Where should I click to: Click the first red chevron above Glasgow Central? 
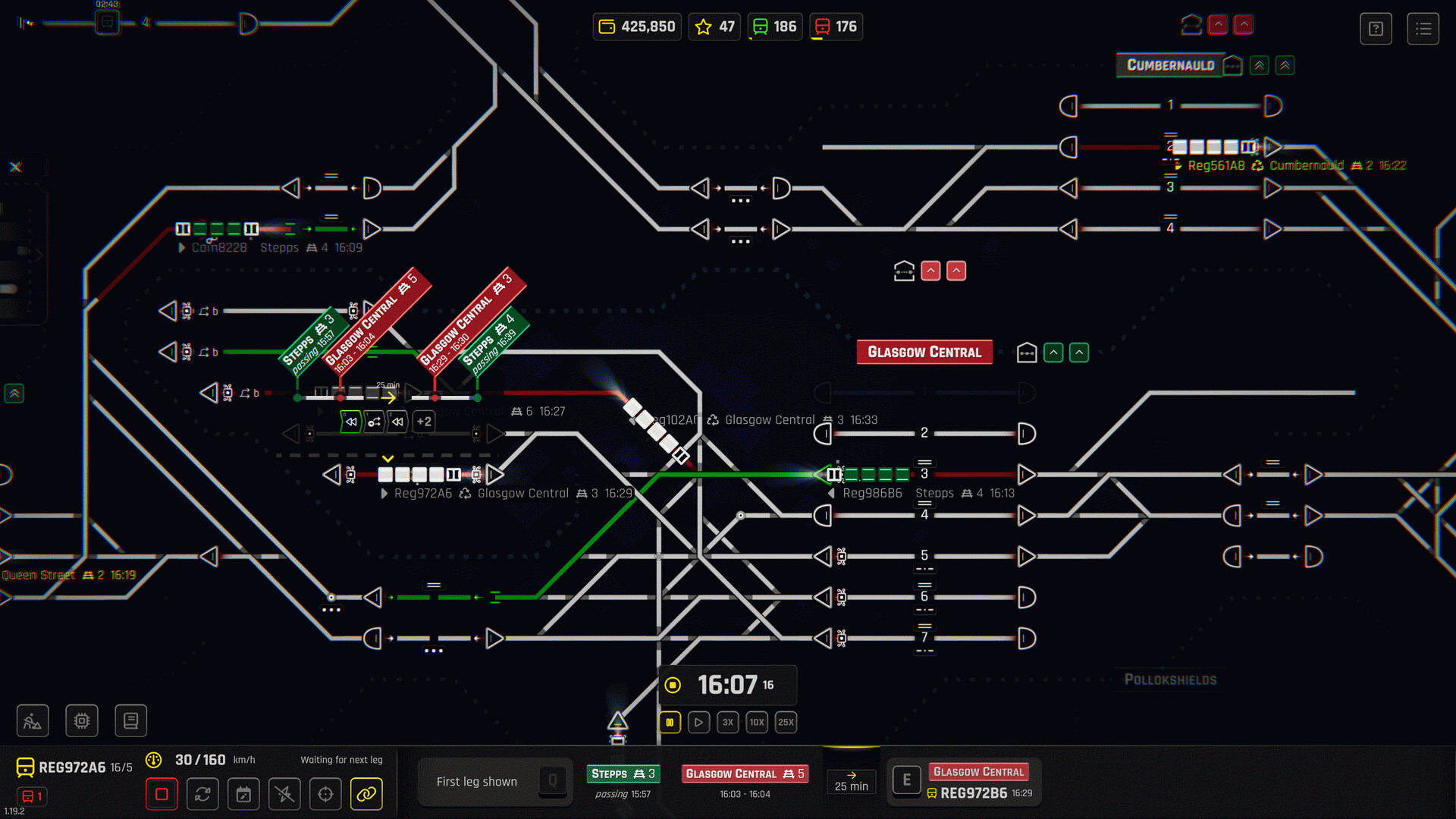pyautogui.click(x=930, y=271)
